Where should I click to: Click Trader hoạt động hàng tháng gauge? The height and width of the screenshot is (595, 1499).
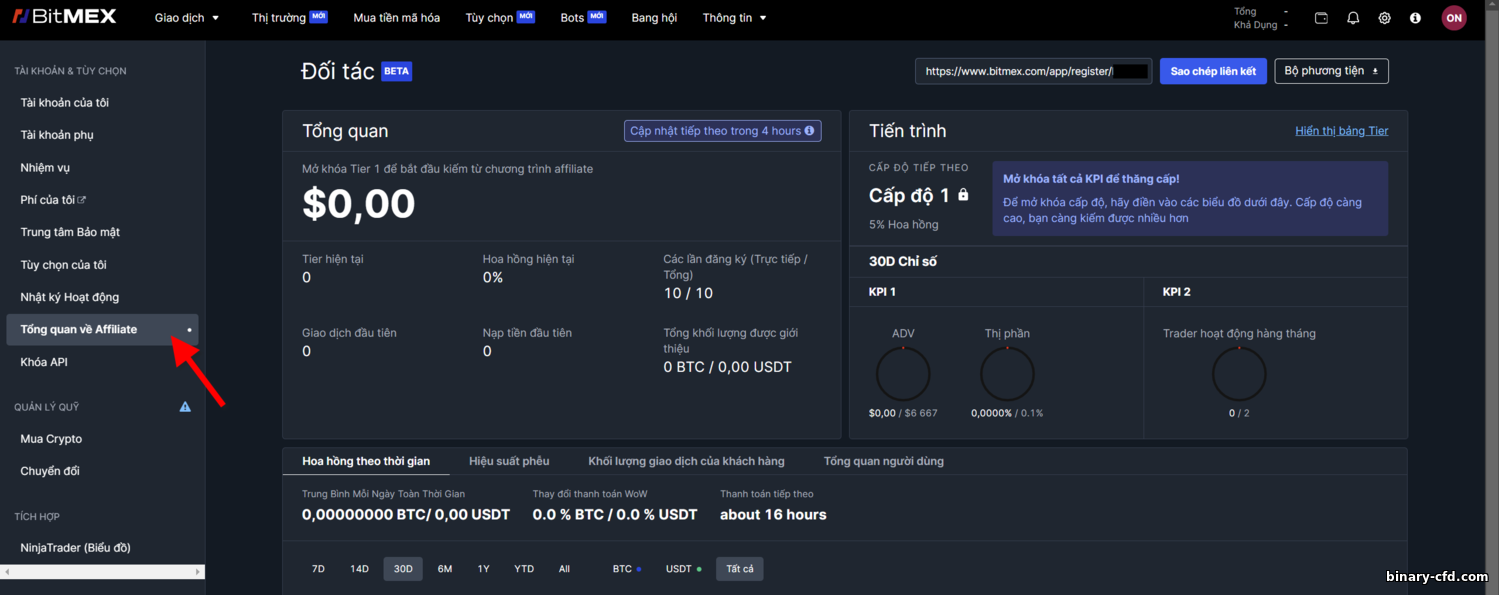point(1239,375)
